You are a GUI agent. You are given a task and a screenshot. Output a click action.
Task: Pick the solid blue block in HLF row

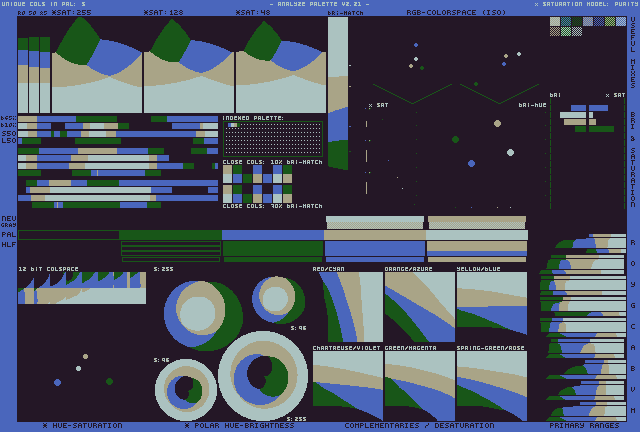point(375,249)
